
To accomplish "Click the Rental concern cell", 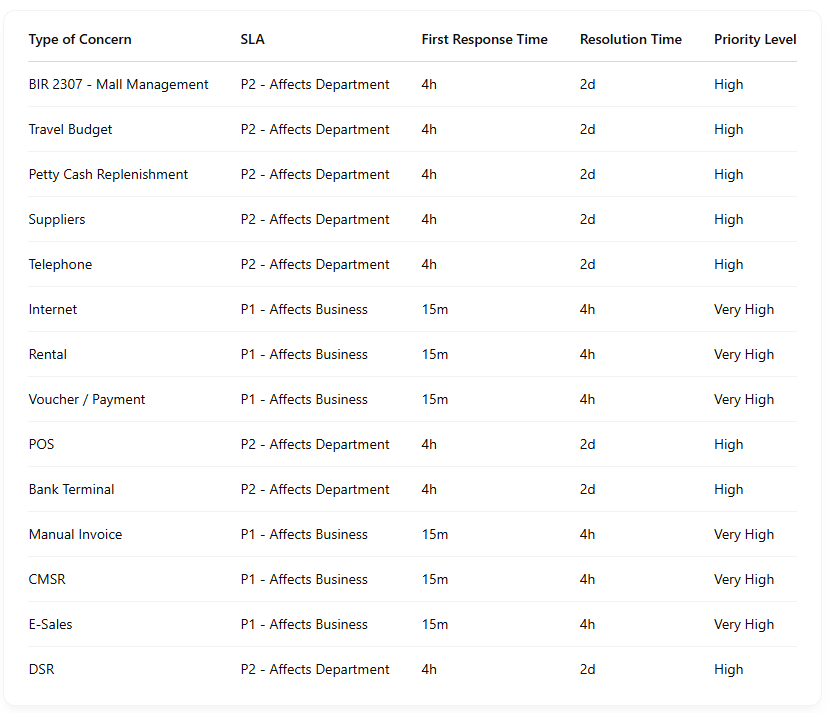I will tap(48, 355).
